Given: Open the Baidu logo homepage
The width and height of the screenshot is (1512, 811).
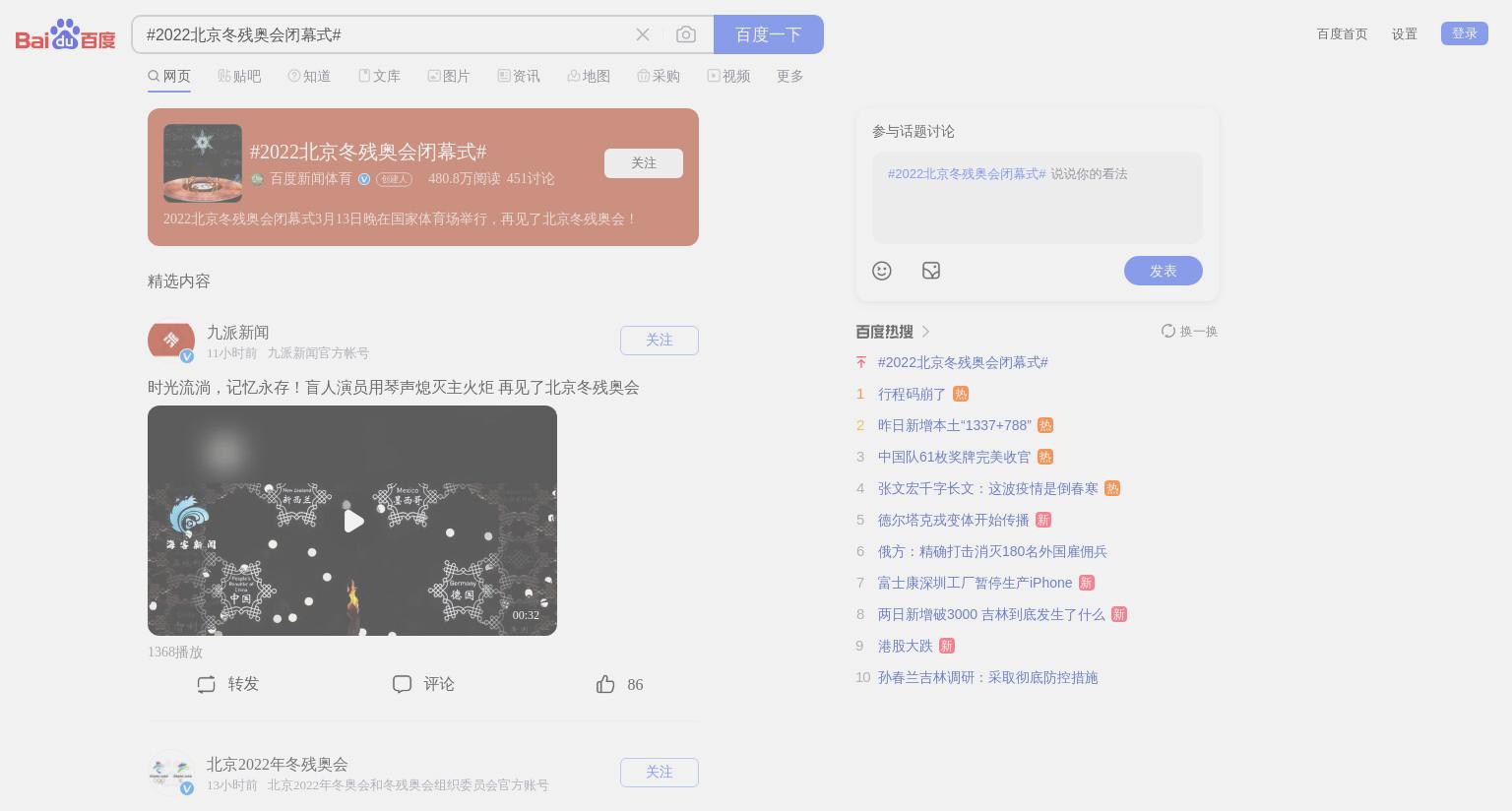Looking at the screenshot, I should coord(66,35).
